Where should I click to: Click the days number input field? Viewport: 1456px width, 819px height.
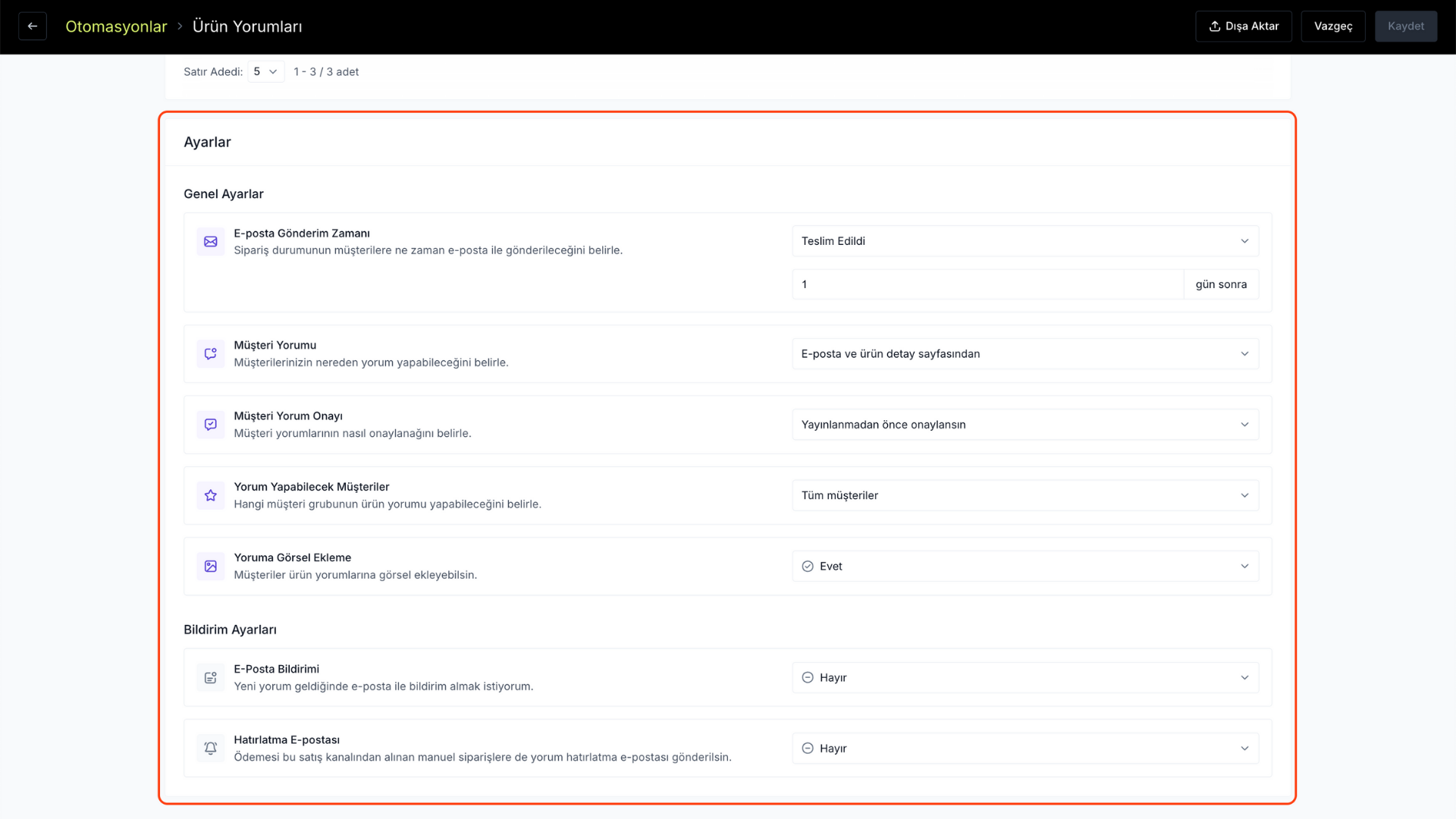[988, 284]
